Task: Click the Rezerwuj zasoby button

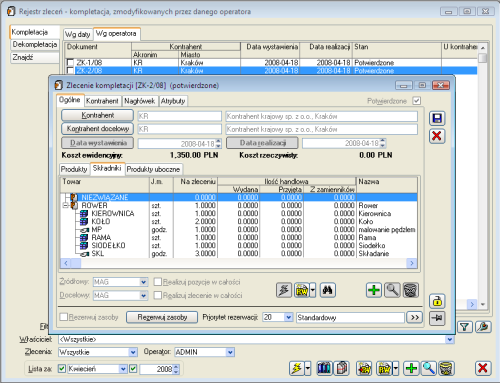Action: pos(162,317)
